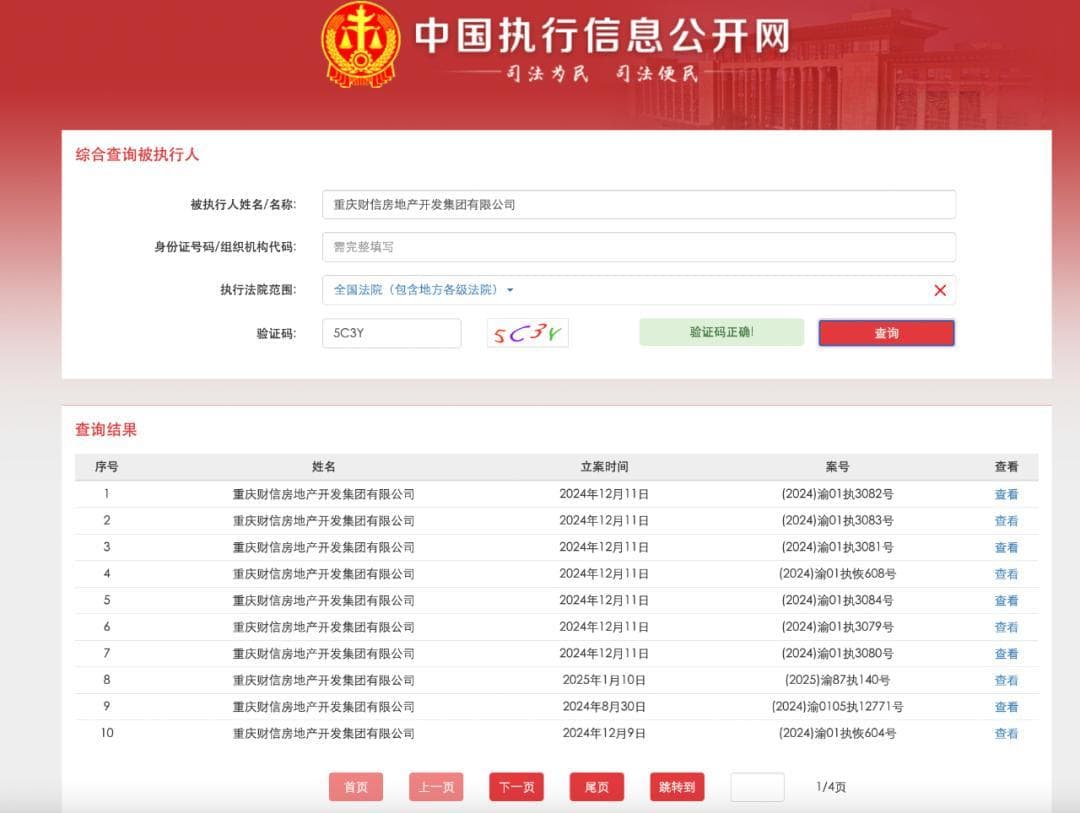Viewport: 1080px width, 813px height.
Task: Focus the page number jump input box
Action: coord(757,787)
